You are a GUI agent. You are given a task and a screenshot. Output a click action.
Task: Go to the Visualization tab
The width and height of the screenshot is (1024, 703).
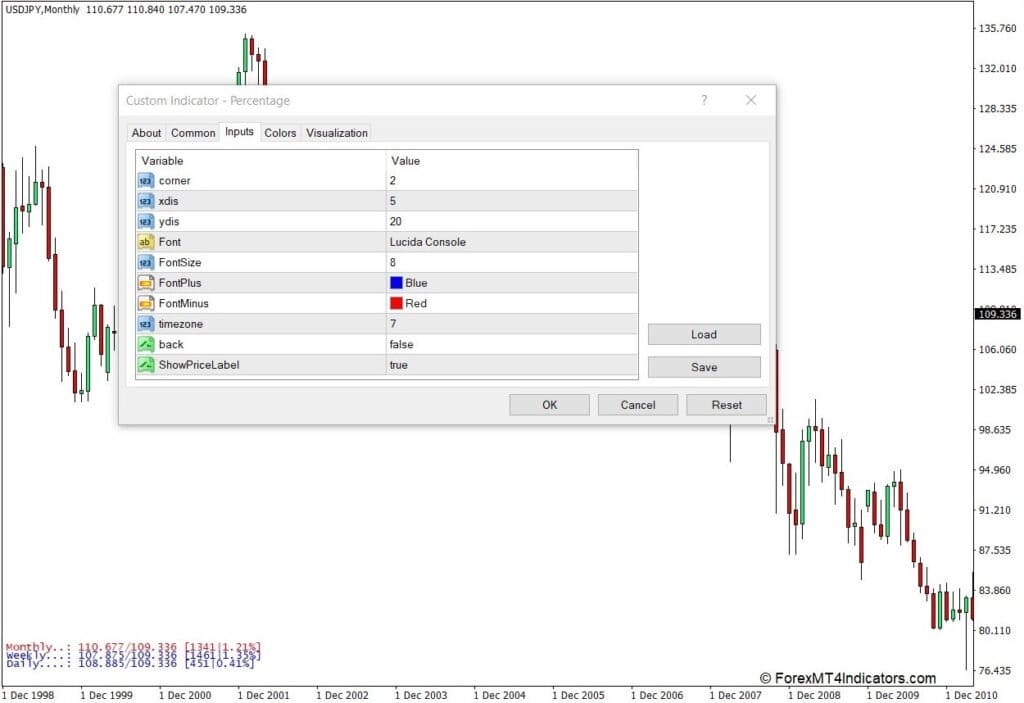337,133
